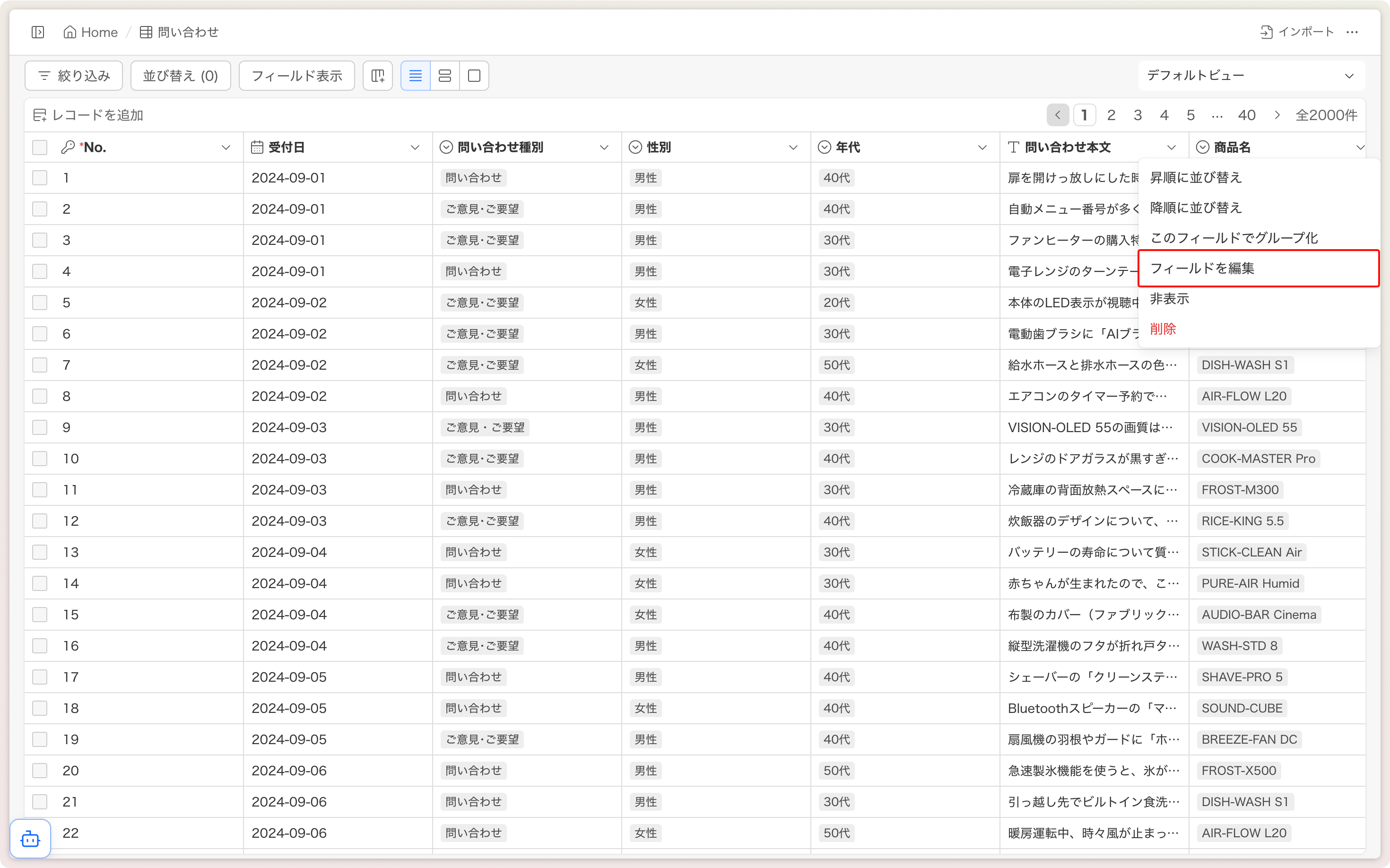Open the add column layout icon

[x=378, y=76]
